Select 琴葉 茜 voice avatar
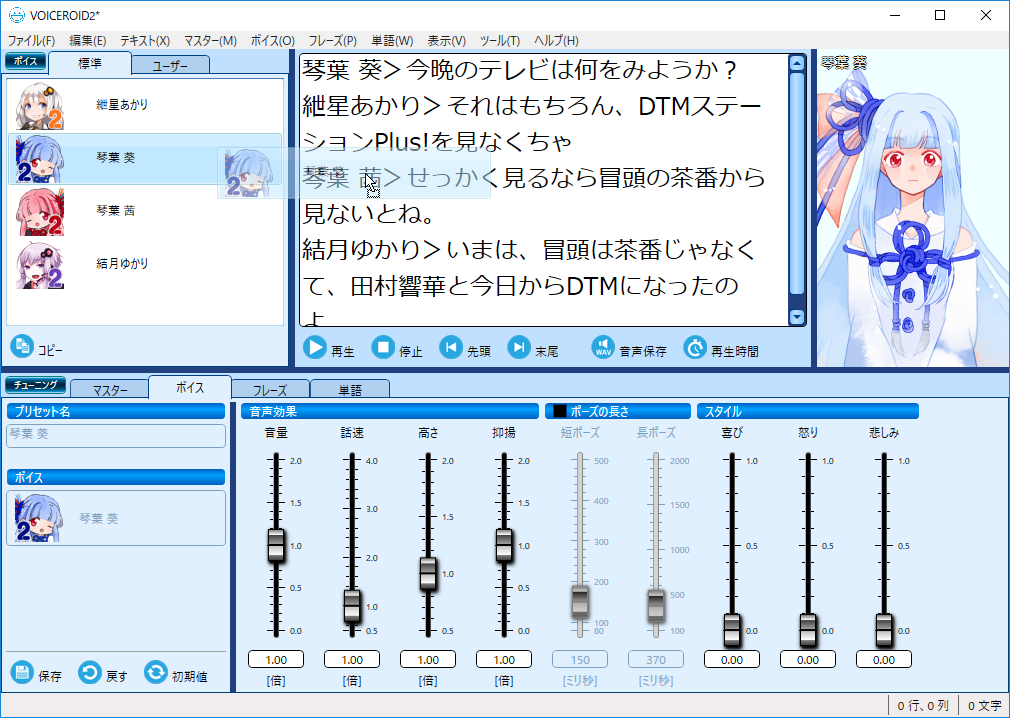This screenshot has height=718, width=1010. pos(40,212)
